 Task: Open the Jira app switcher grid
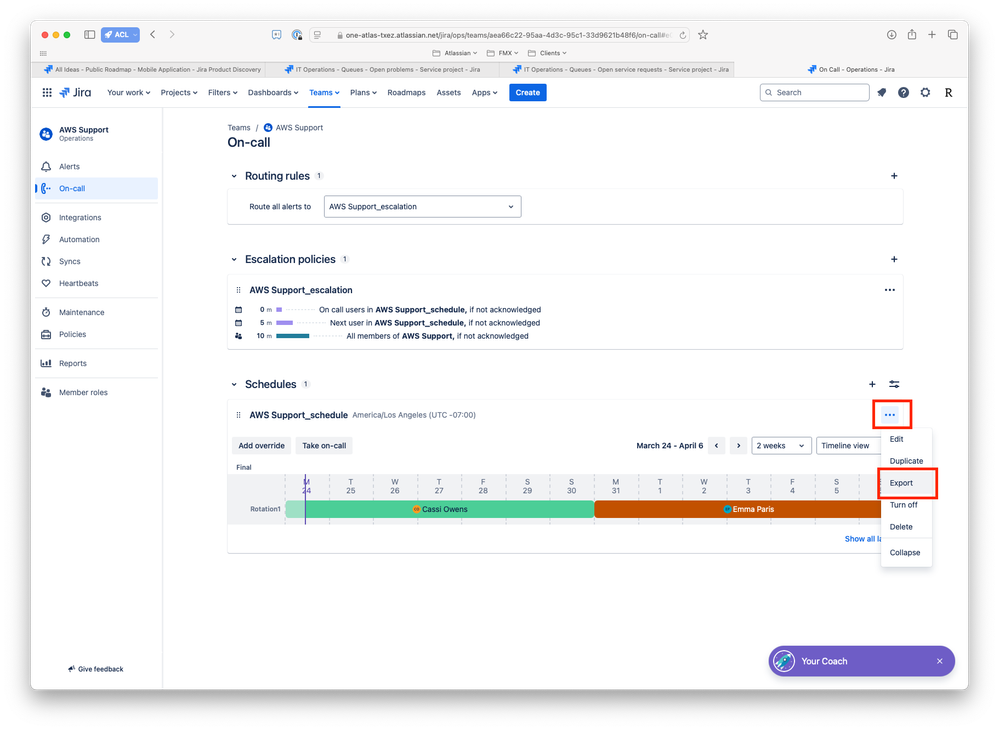pyautogui.click(x=47, y=92)
